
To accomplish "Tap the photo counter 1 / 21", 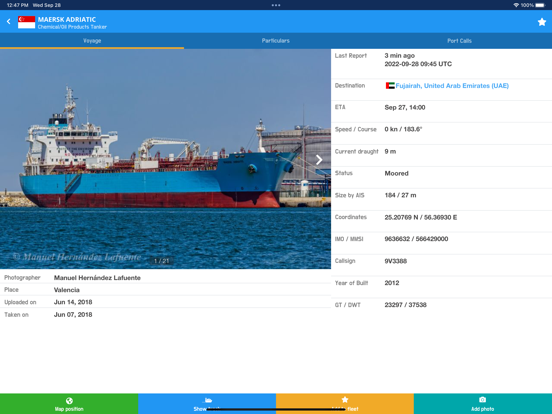I will click(x=162, y=261).
